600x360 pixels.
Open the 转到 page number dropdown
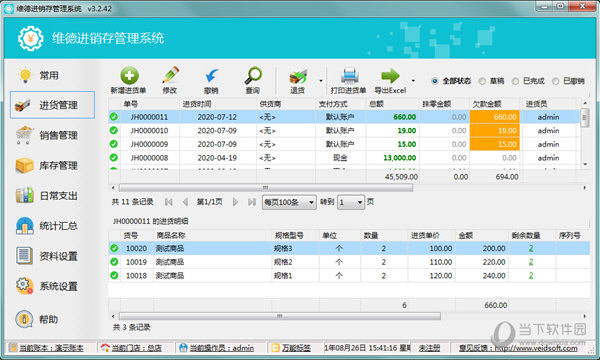(351, 202)
